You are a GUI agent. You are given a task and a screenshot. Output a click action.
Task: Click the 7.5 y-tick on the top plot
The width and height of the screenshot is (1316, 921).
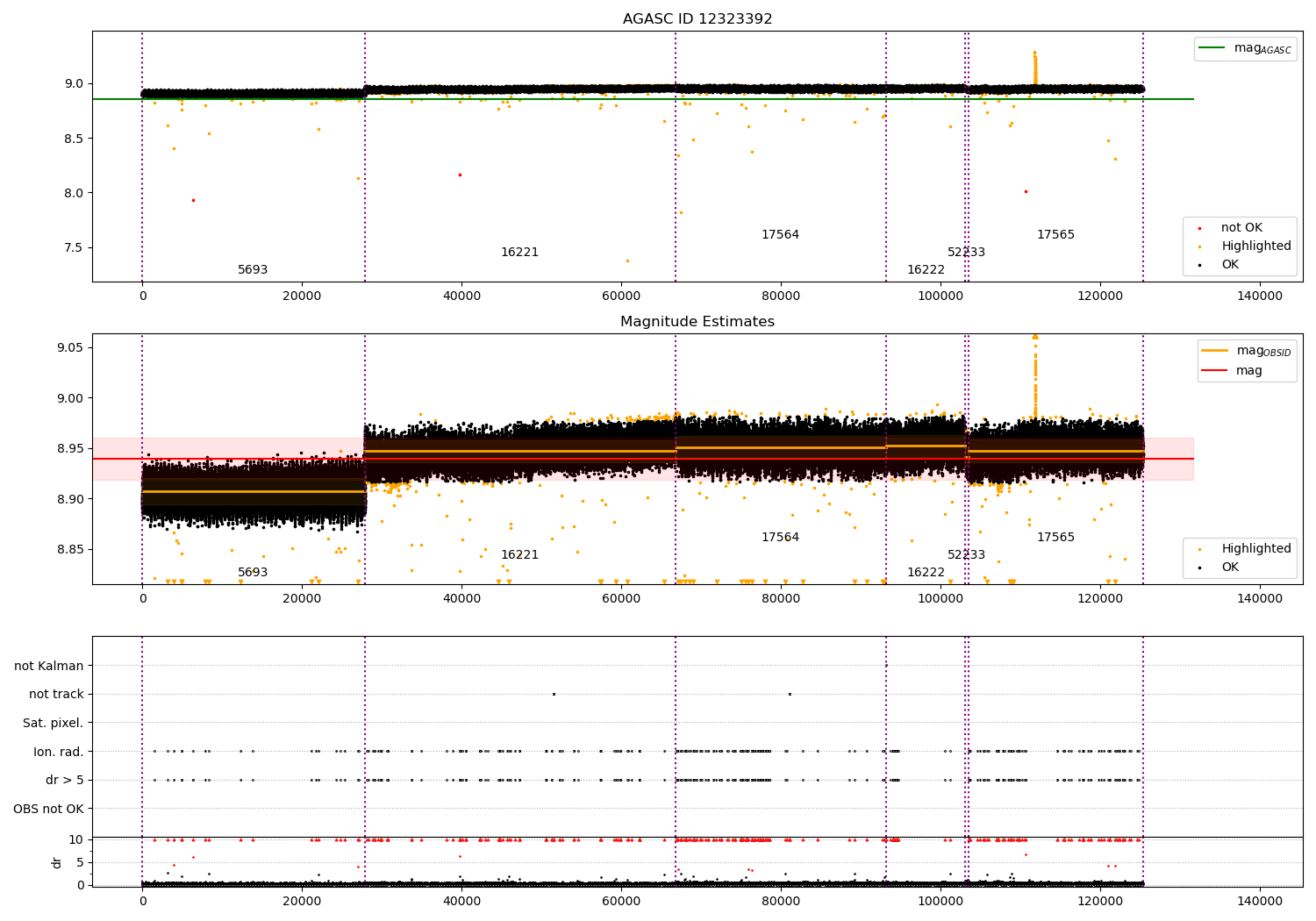coord(74,248)
